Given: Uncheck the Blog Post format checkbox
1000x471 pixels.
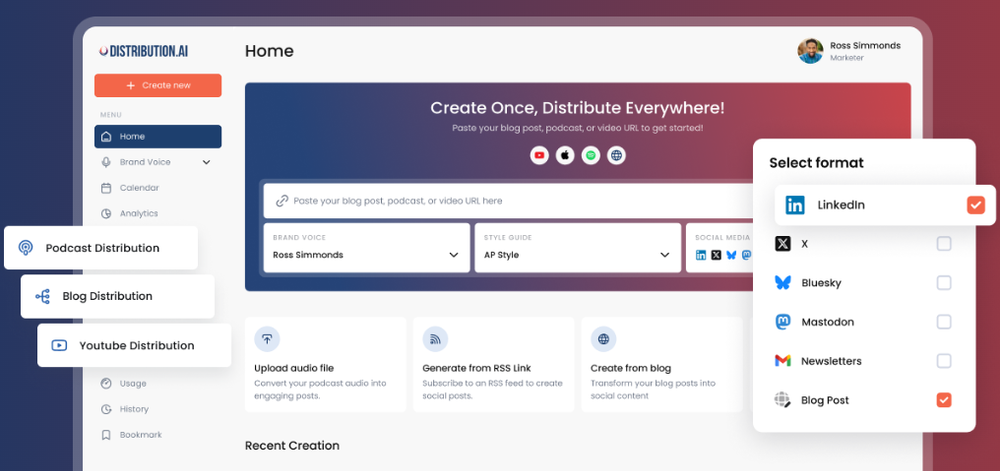Looking at the screenshot, I should (944, 400).
